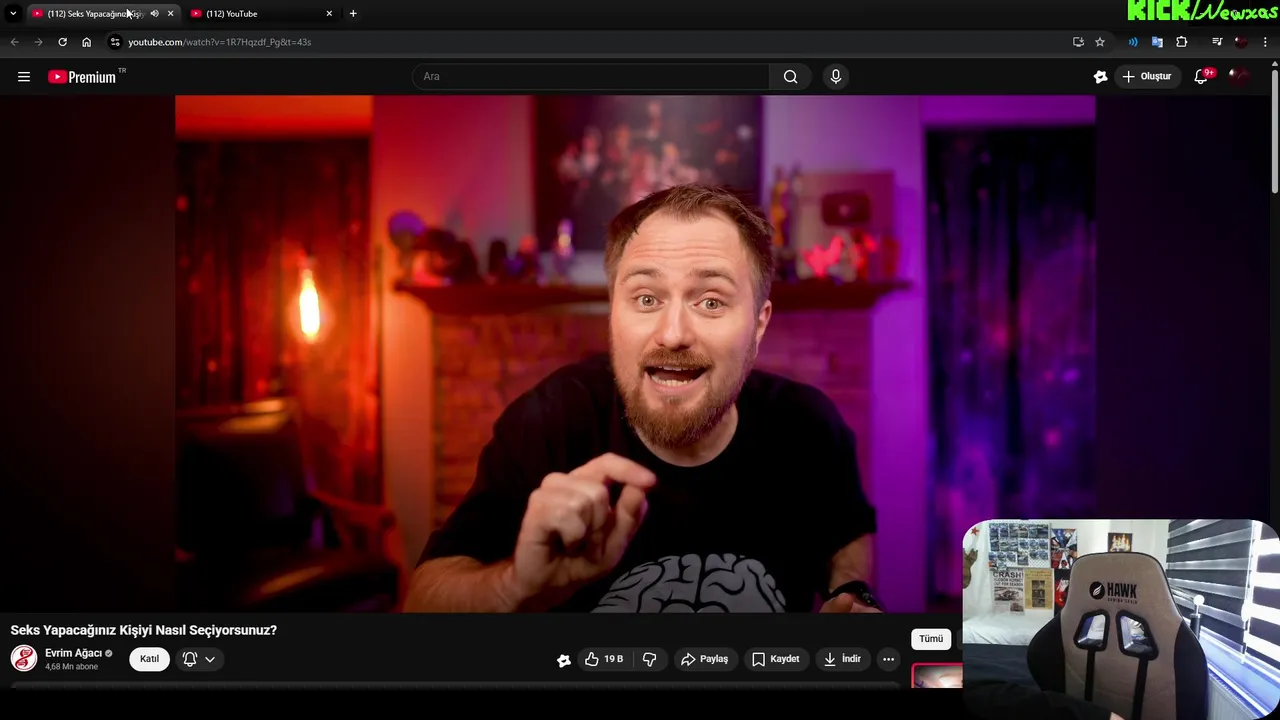Install app icon in address bar

click(x=1078, y=42)
